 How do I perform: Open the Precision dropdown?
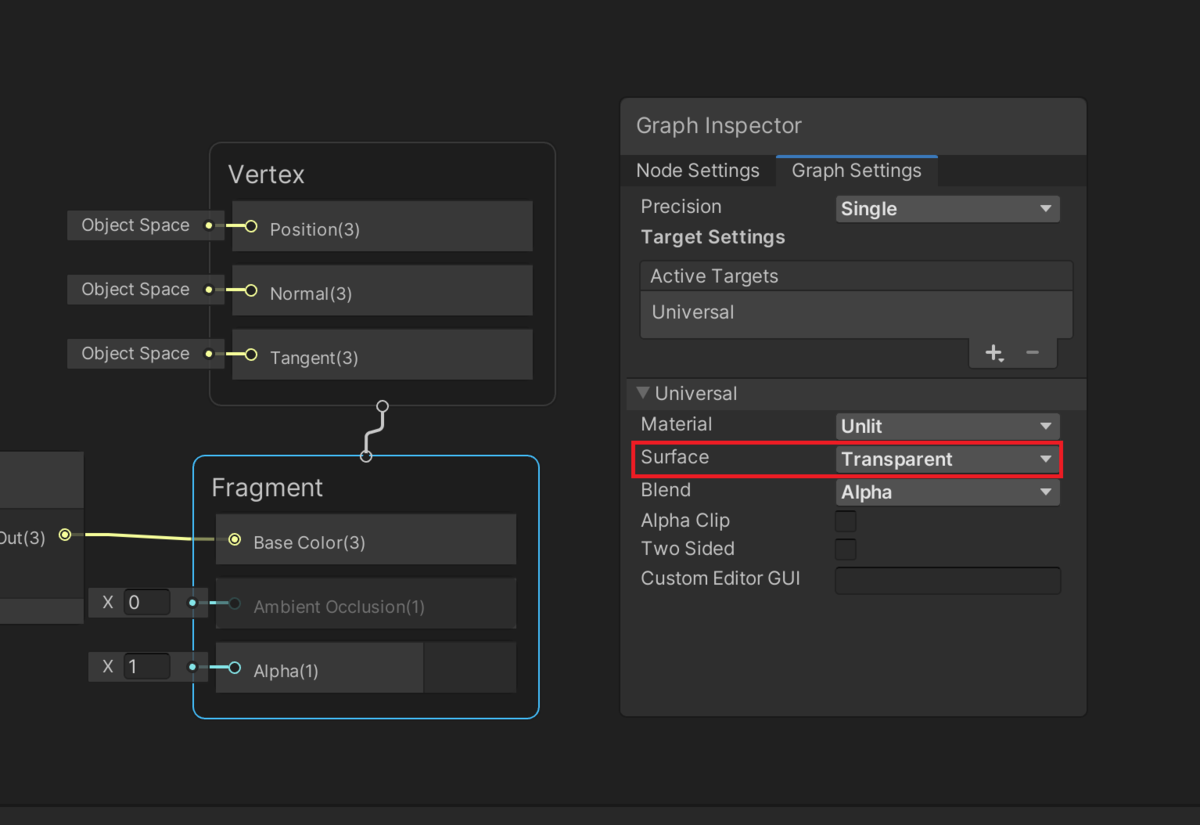click(947, 209)
